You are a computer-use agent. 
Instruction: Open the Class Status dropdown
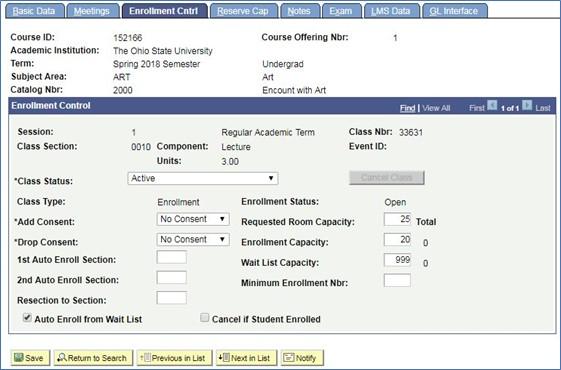pyautogui.click(x=203, y=178)
